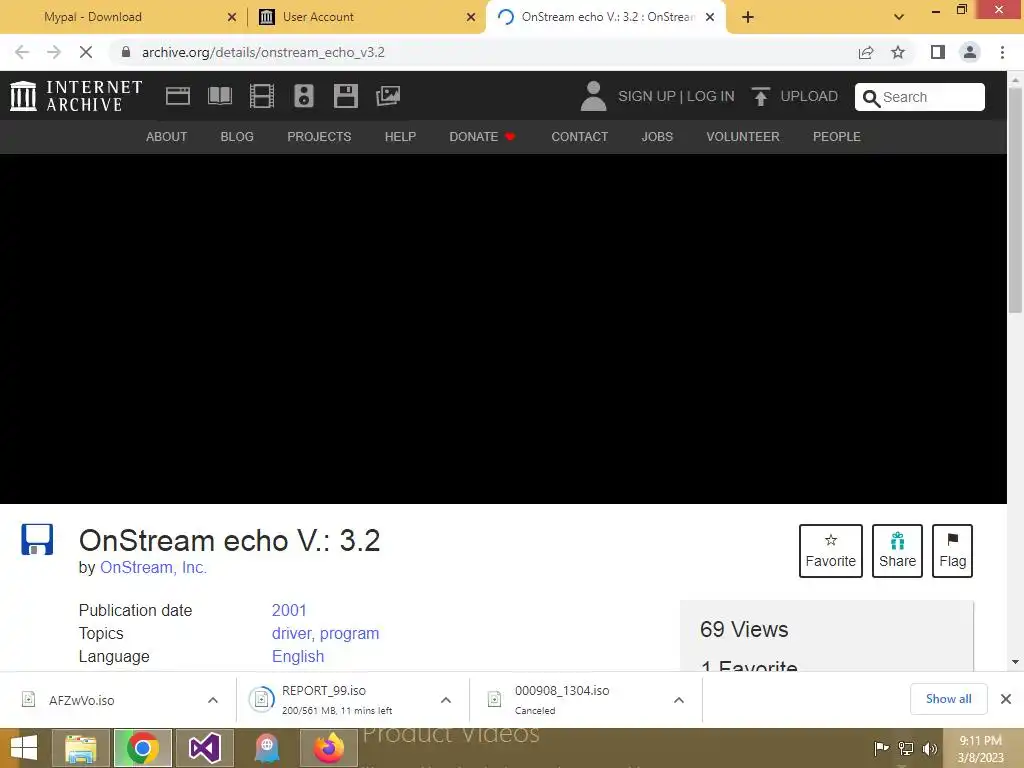Open the Web (Wayback) icon

pyautogui.click(x=178, y=96)
